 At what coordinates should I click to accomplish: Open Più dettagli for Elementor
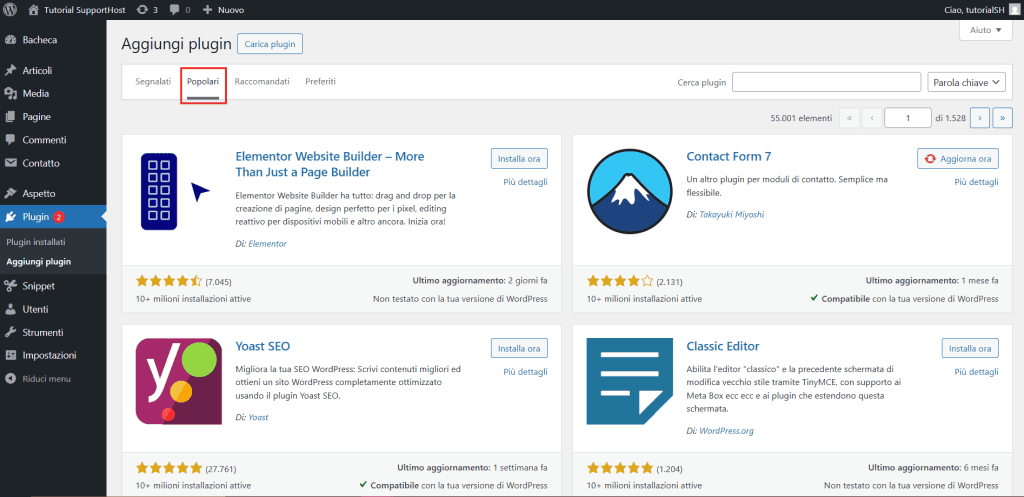[526, 182]
